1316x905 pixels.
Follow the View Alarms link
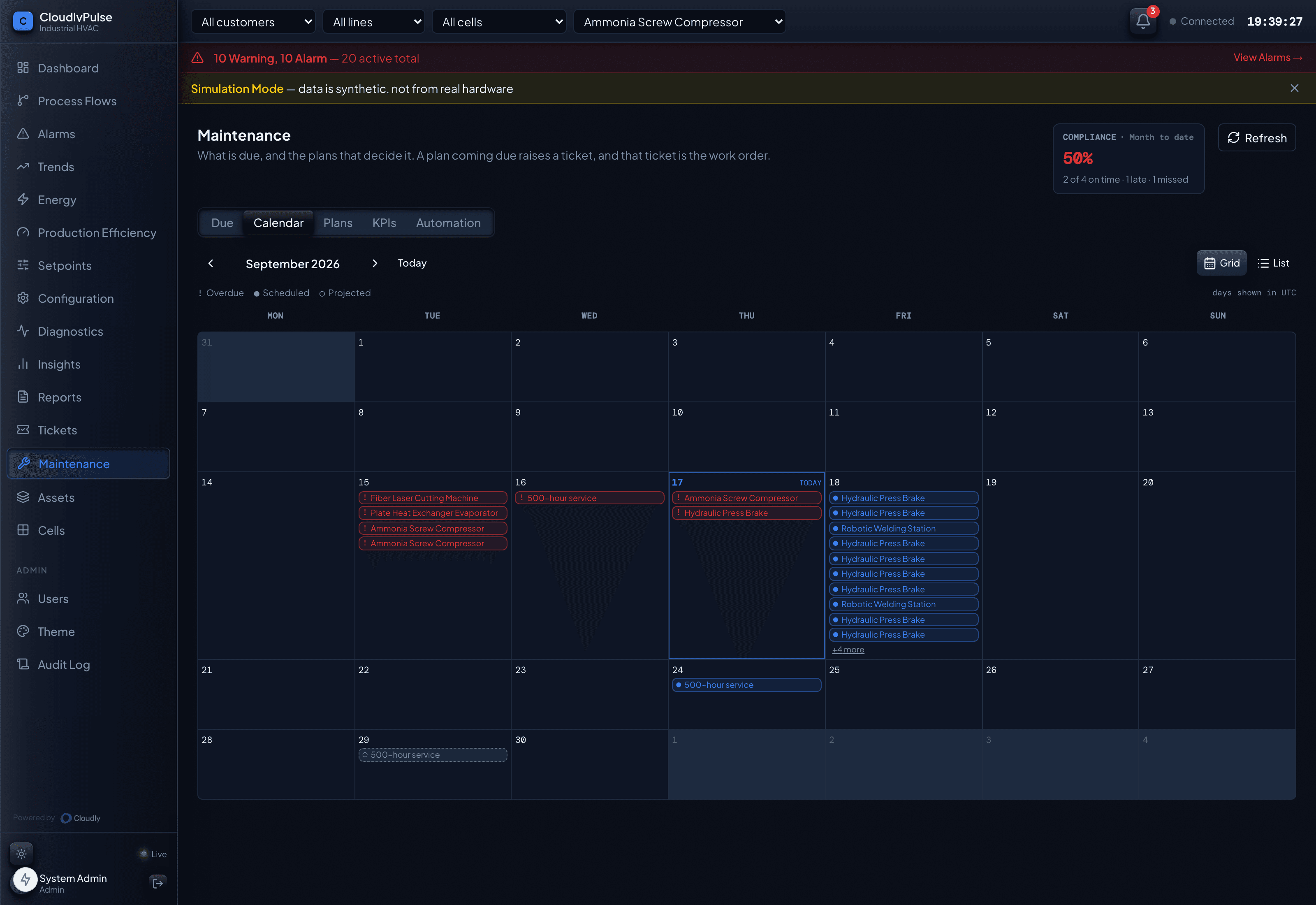point(1268,58)
